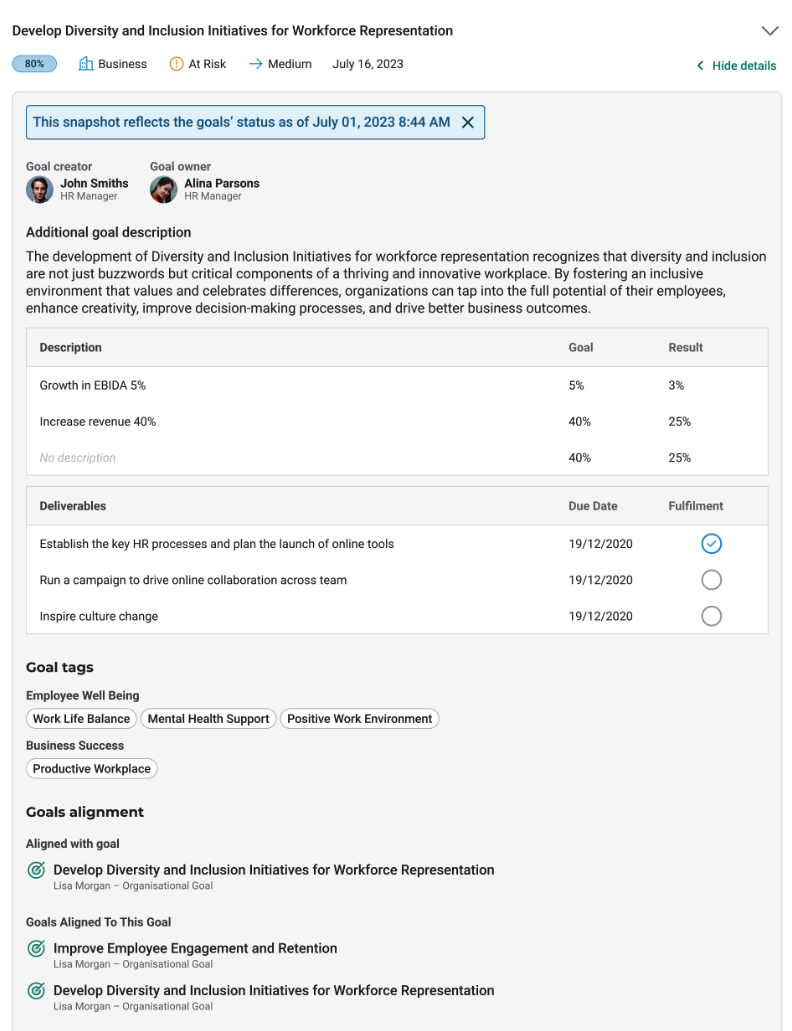Click target icon of last aligned goal
The height and width of the screenshot is (1031, 792).
pyautogui.click(x=36, y=991)
